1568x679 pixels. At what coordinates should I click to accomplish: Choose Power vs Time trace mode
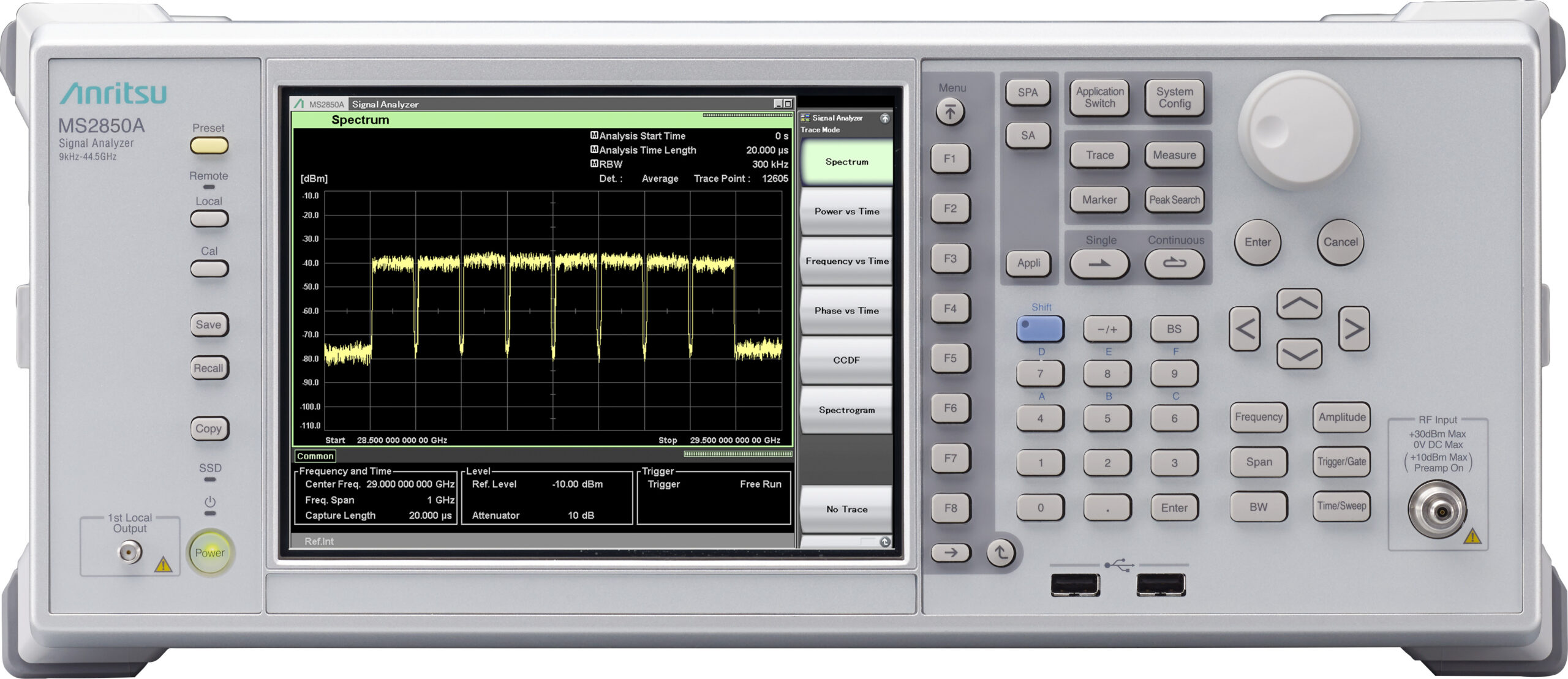(846, 212)
